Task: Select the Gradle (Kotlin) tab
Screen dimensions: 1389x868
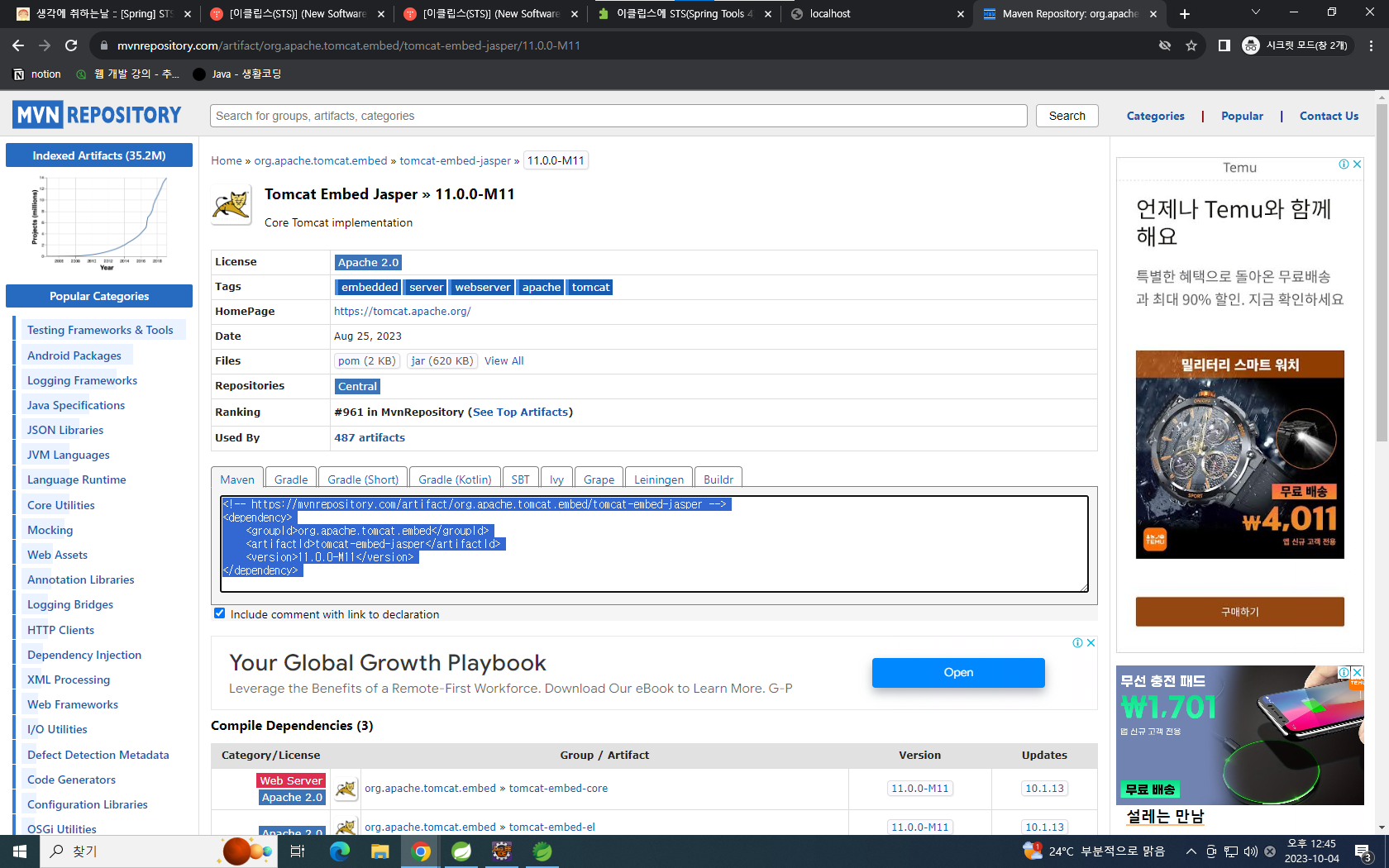Action: pos(455,479)
